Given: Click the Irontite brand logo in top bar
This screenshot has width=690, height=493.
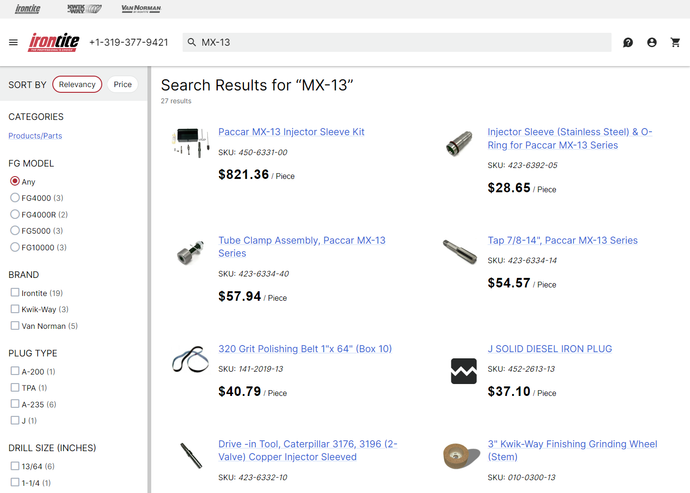Looking at the screenshot, I should pos(28,9).
